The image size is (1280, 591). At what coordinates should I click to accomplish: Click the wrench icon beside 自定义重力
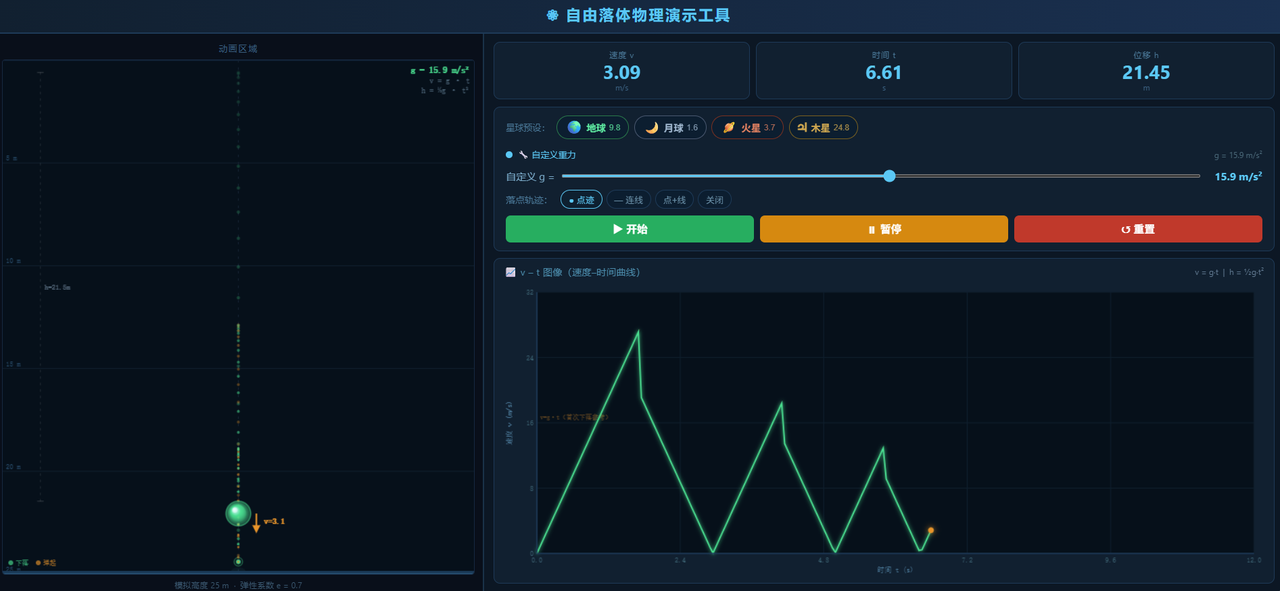(x=523, y=155)
